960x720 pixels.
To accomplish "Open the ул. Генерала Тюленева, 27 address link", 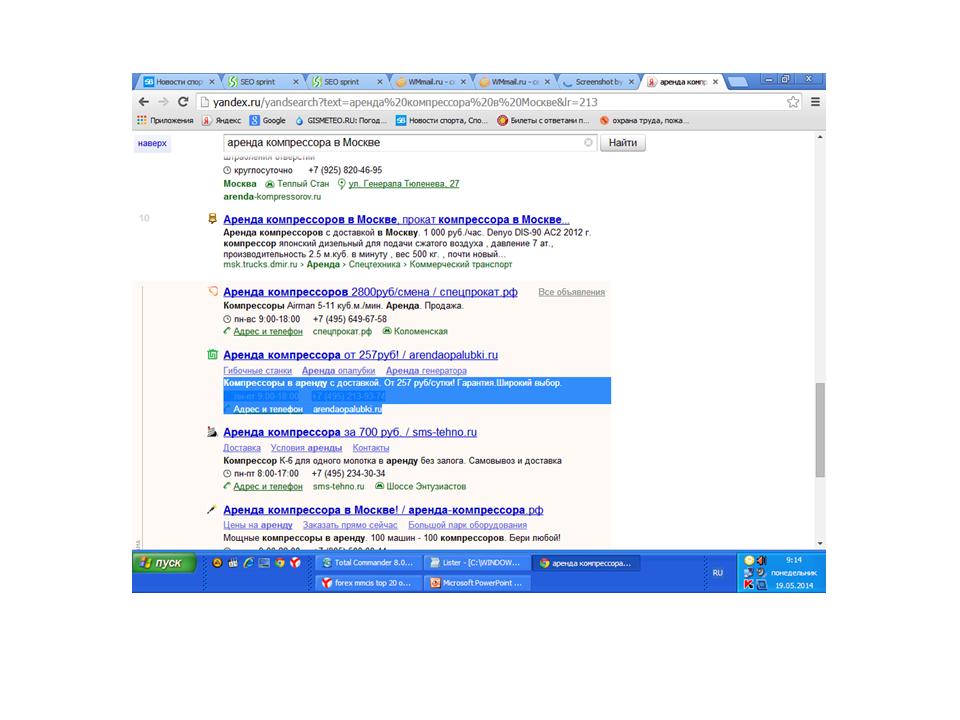I will (403, 184).
